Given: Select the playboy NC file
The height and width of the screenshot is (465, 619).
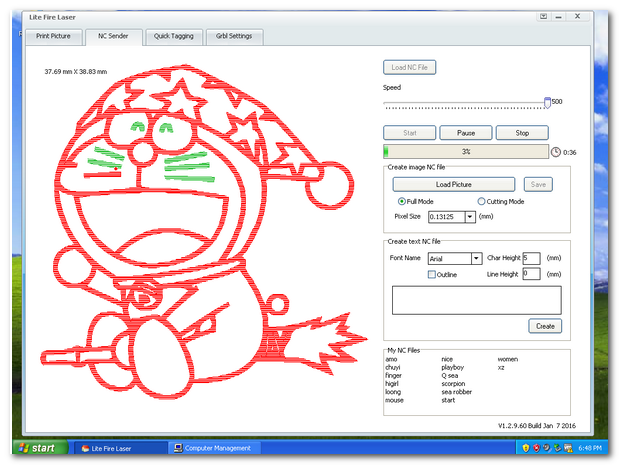Looking at the screenshot, I should click(x=453, y=367).
